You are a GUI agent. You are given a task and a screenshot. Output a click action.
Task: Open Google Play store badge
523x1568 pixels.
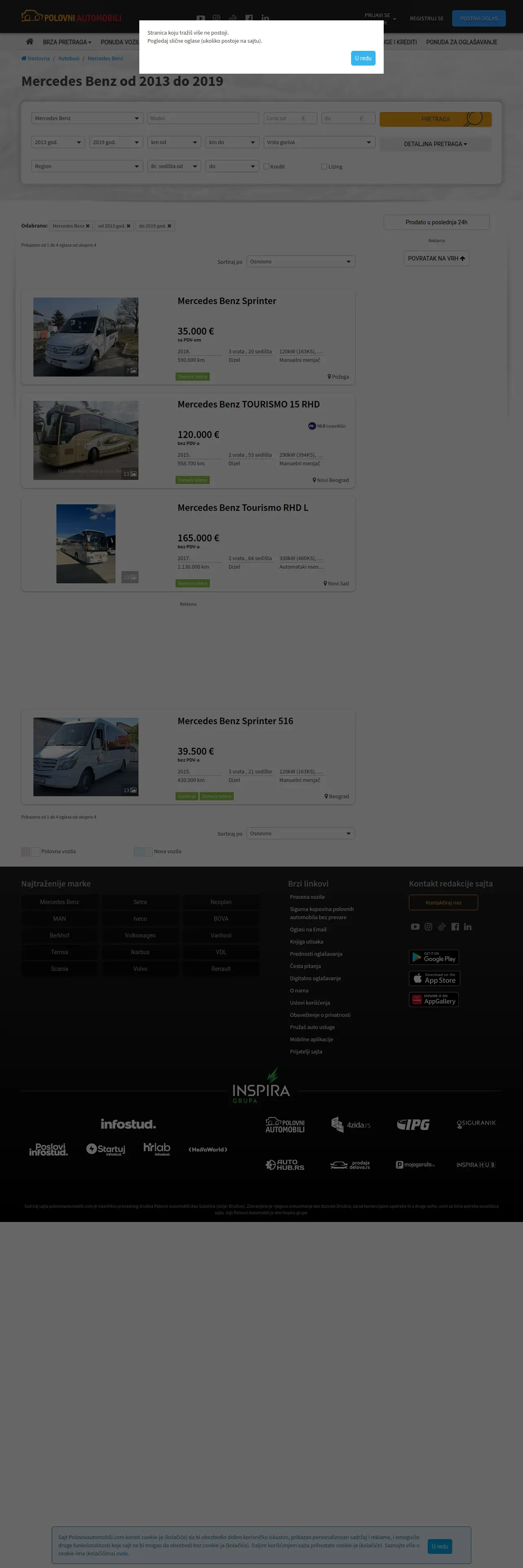pyautogui.click(x=434, y=957)
